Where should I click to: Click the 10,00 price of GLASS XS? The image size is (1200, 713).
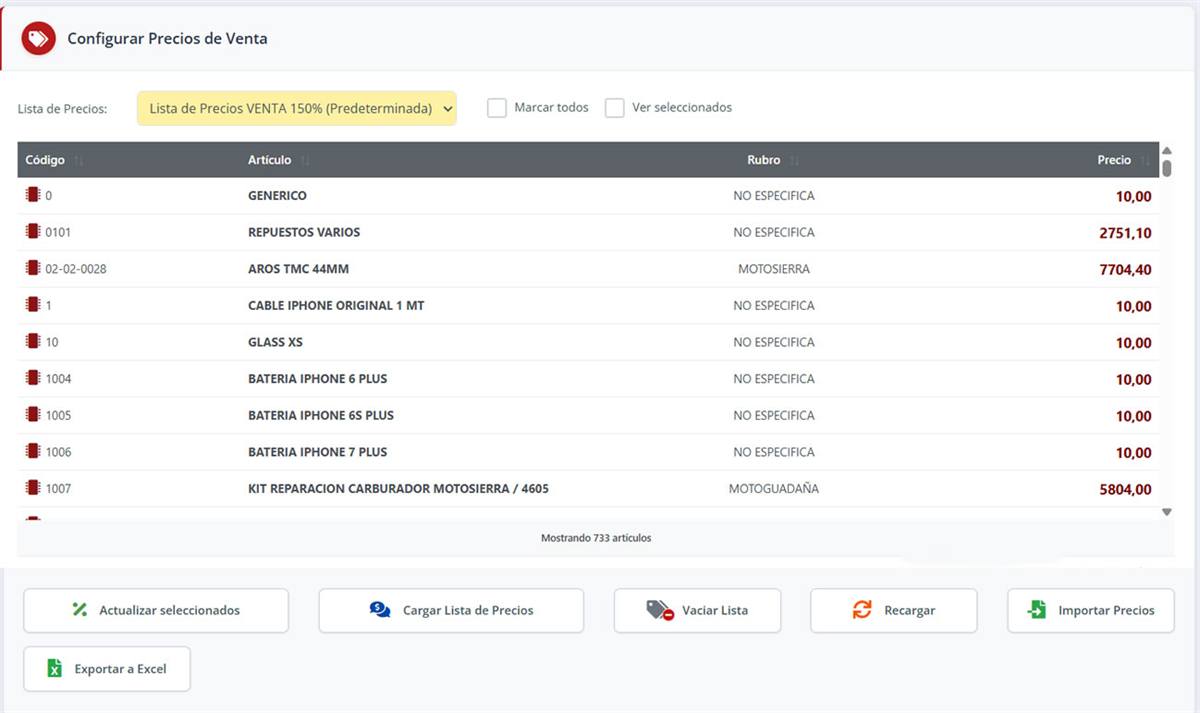(x=1134, y=343)
